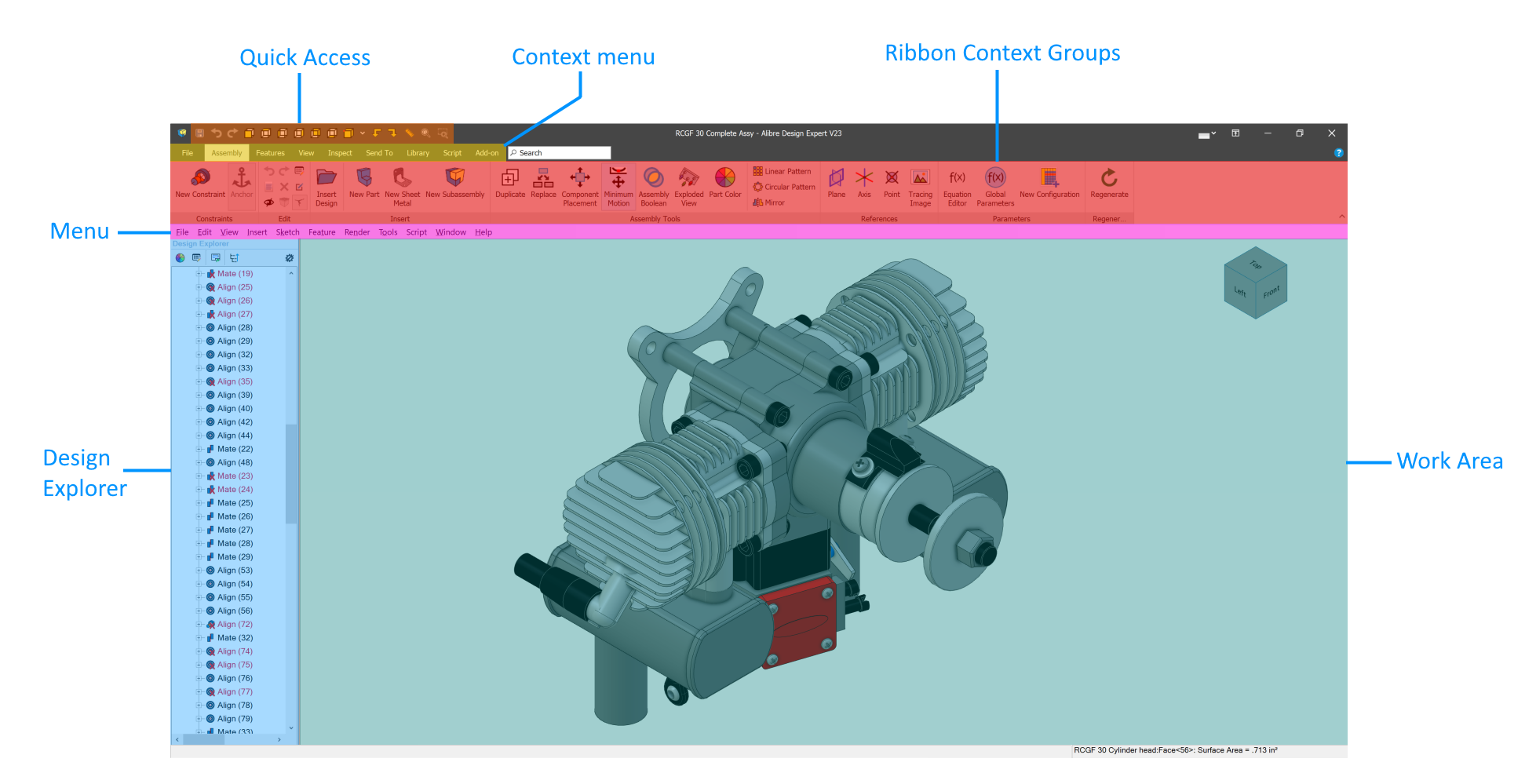This screenshot has height=784, width=1536.
Task: Expand the Align (53) tree node
Action: coord(199,571)
